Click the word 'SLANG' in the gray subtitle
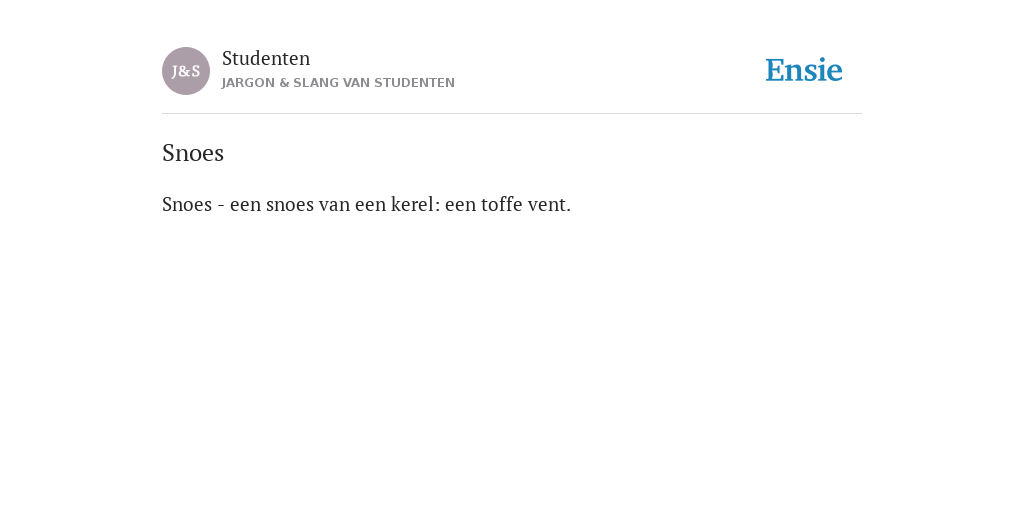The image size is (1024, 512). point(315,83)
